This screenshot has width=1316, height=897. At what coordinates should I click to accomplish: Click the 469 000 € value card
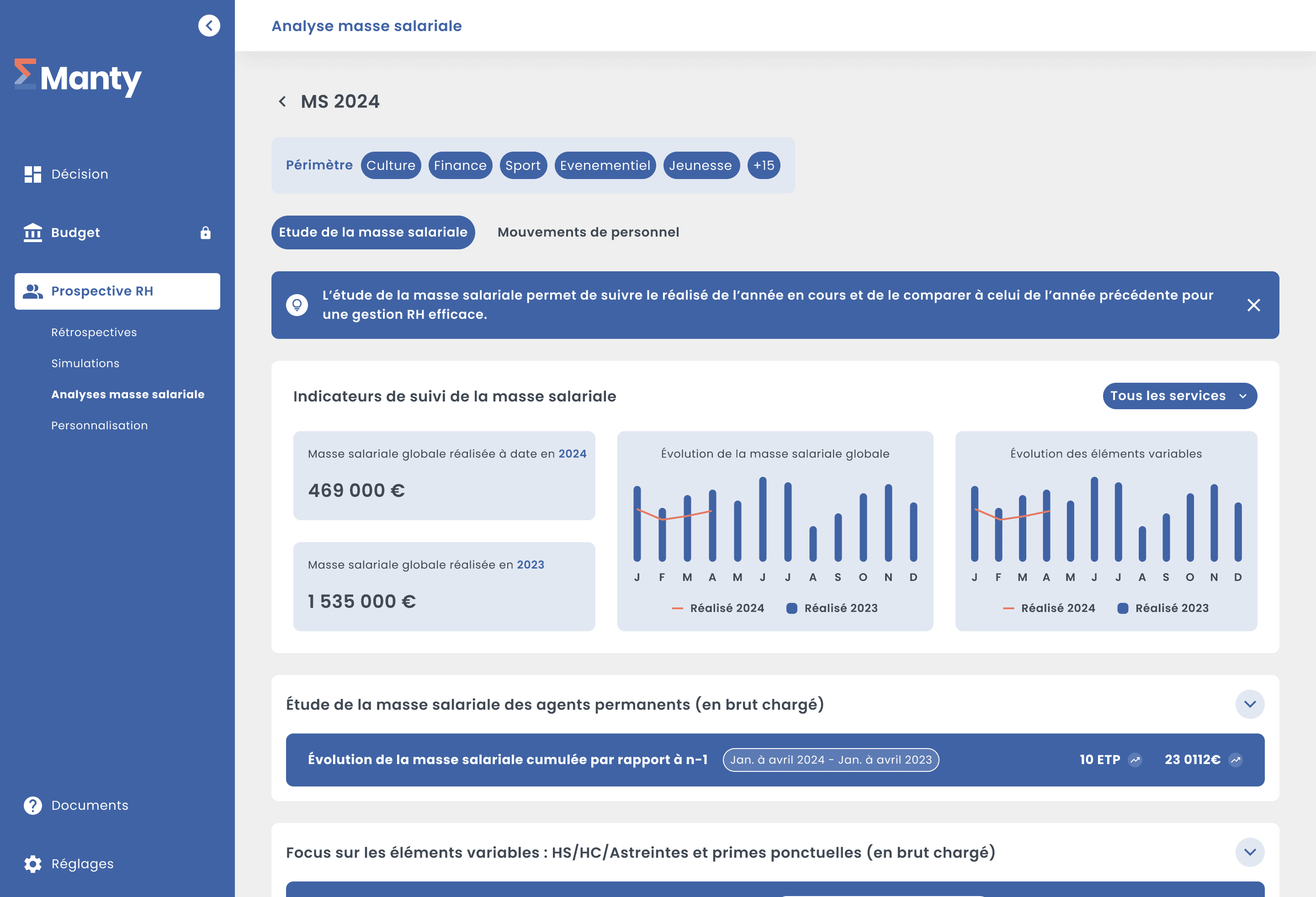pyautogui.click(x=444, y=475)
